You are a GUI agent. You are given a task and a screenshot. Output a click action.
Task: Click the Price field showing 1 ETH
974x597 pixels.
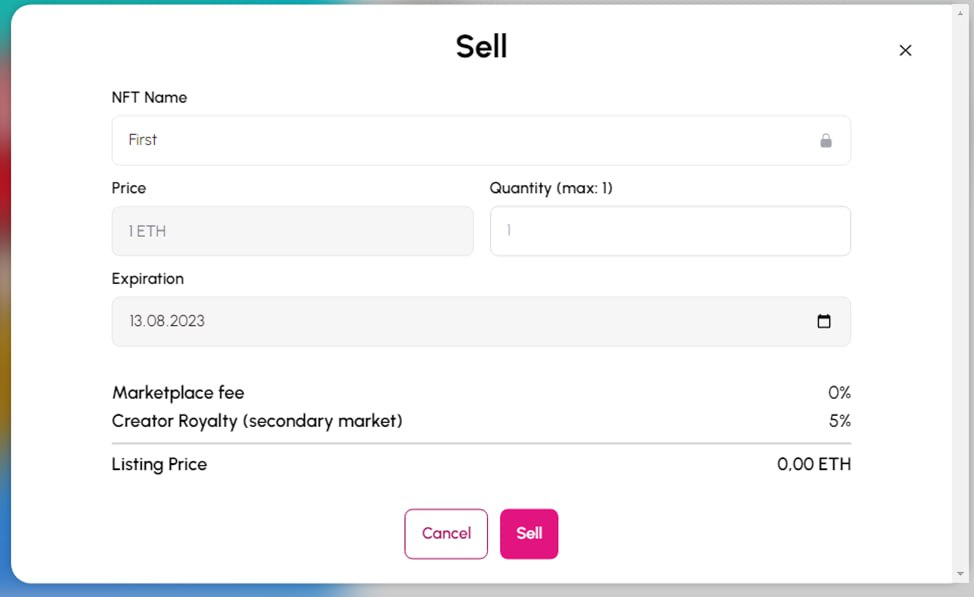click(293, 231)
